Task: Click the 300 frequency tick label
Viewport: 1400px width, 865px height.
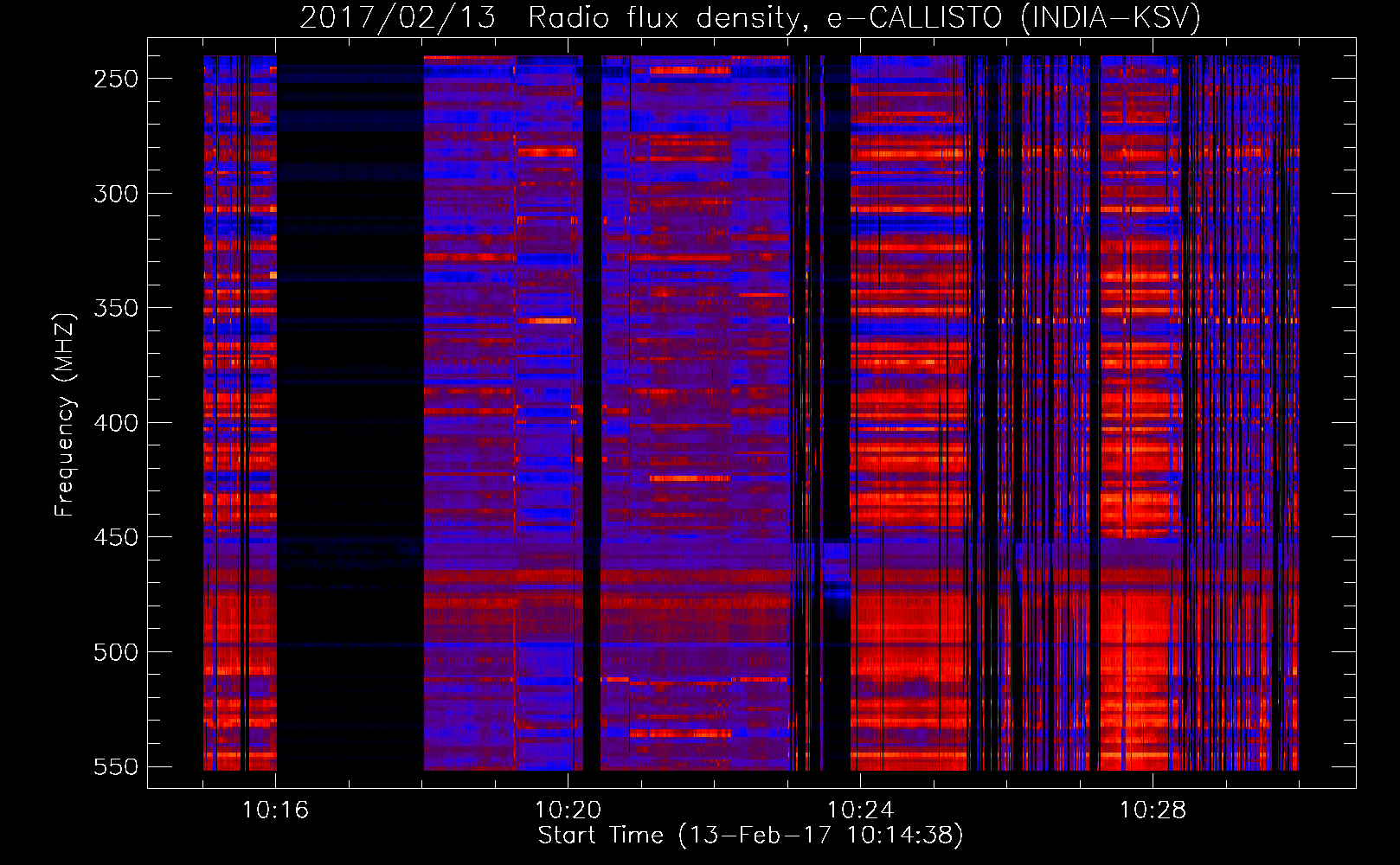Action: [116, 194]
